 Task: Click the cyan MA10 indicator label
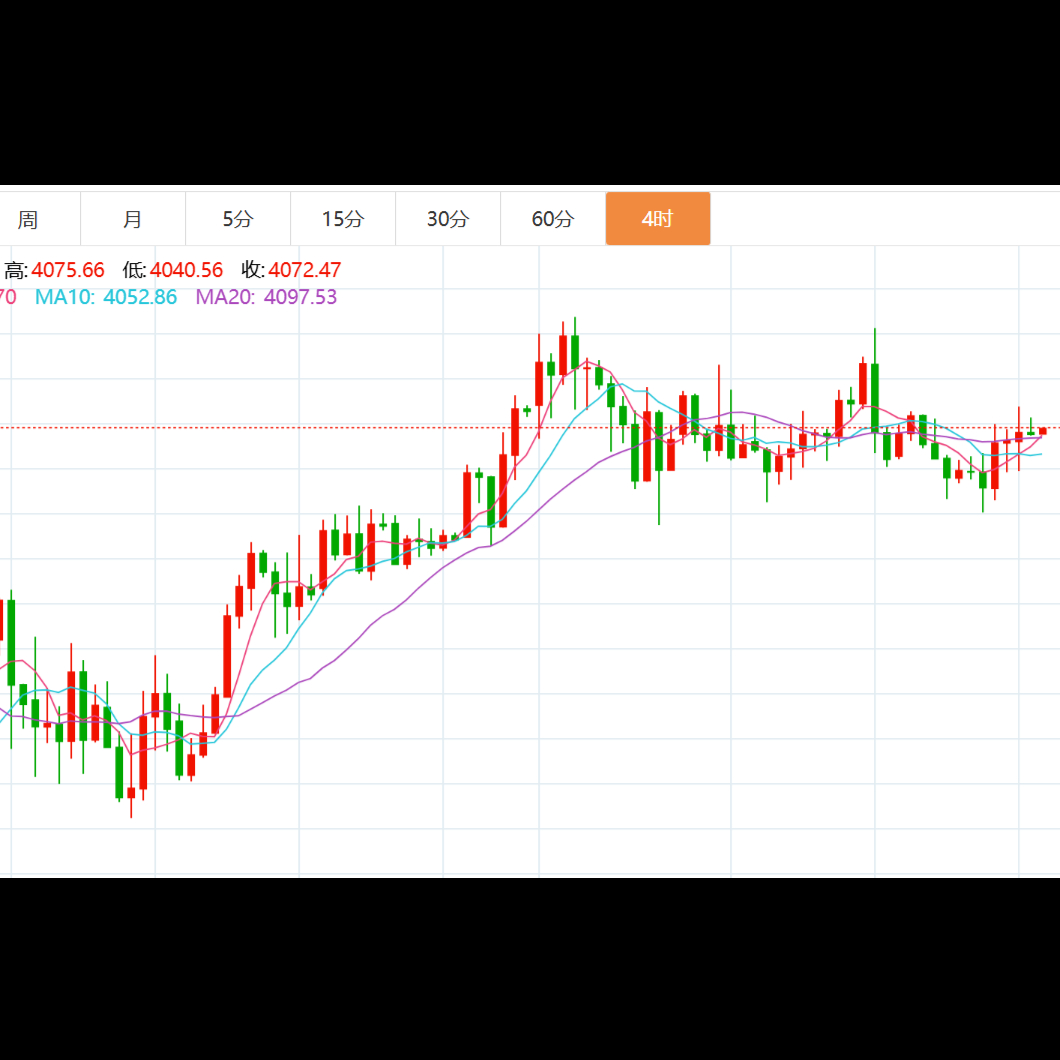66,297
